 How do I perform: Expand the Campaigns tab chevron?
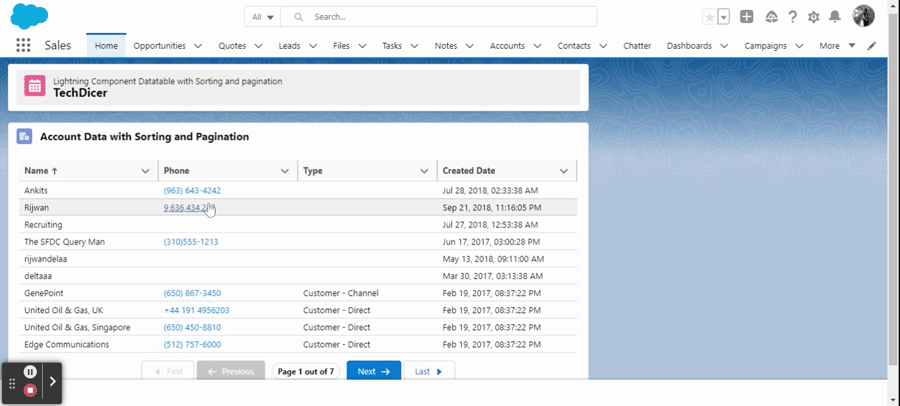tap(799, 46)
